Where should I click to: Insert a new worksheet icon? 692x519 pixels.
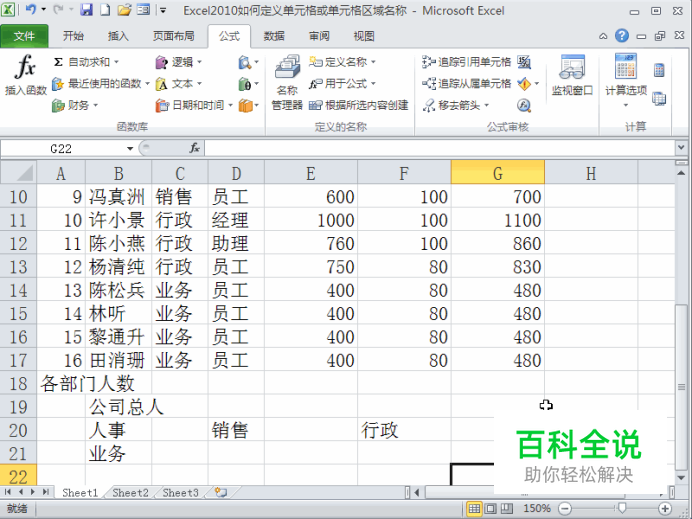pos(221,493)
